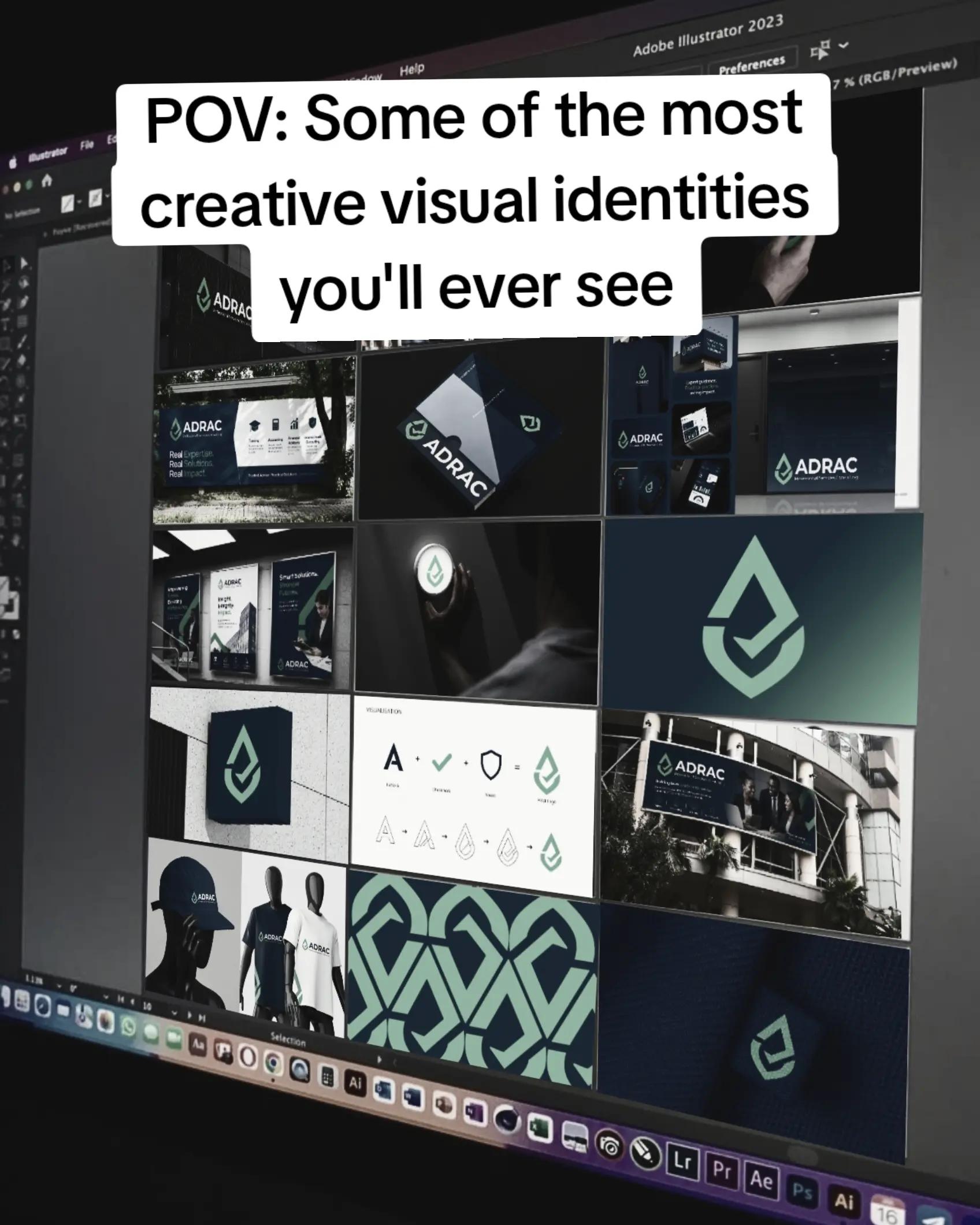
Task: Click the Selection status text
Action: click(288, 1040)
